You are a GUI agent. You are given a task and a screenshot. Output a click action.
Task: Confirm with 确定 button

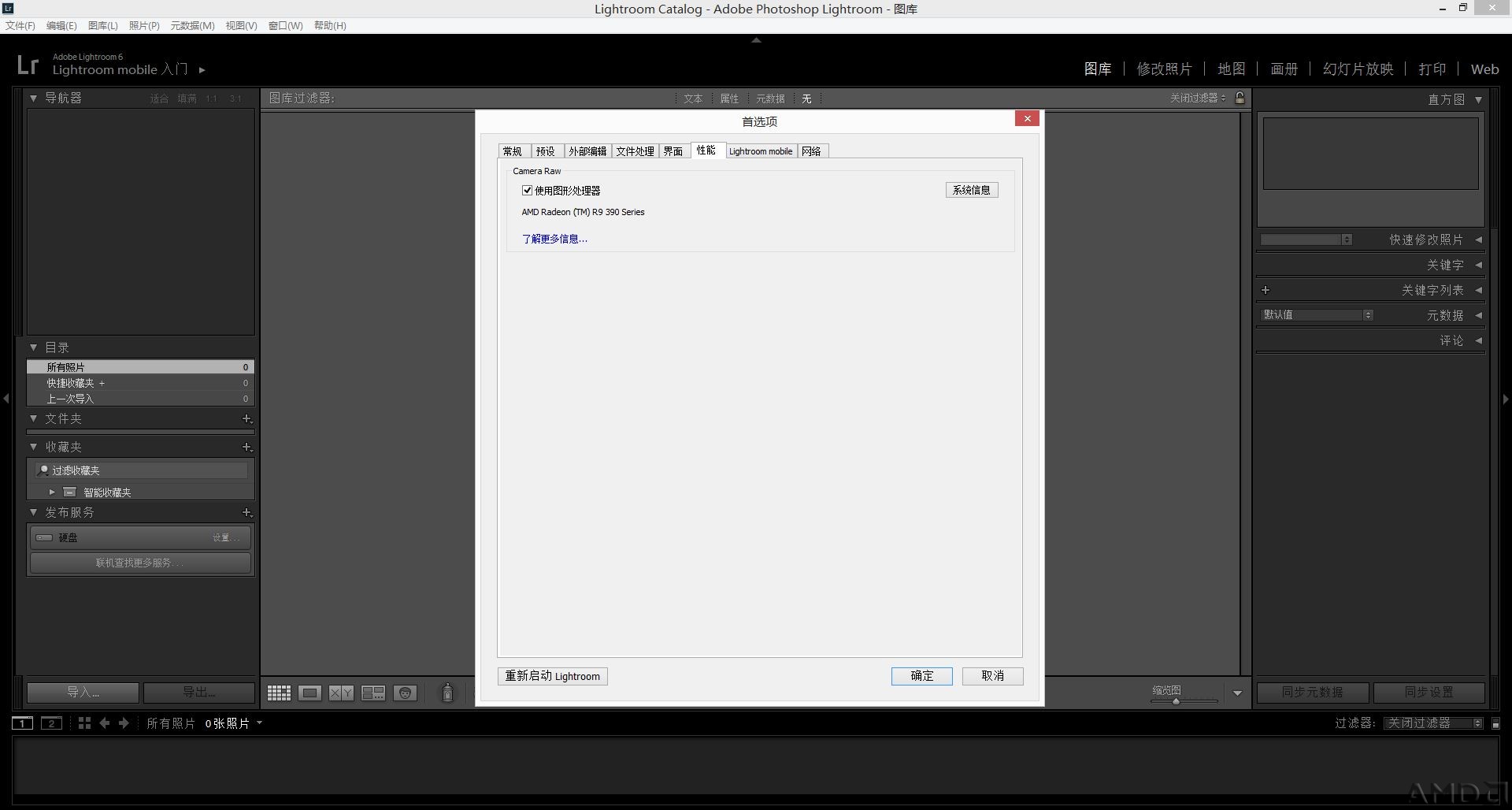point(922,676)
